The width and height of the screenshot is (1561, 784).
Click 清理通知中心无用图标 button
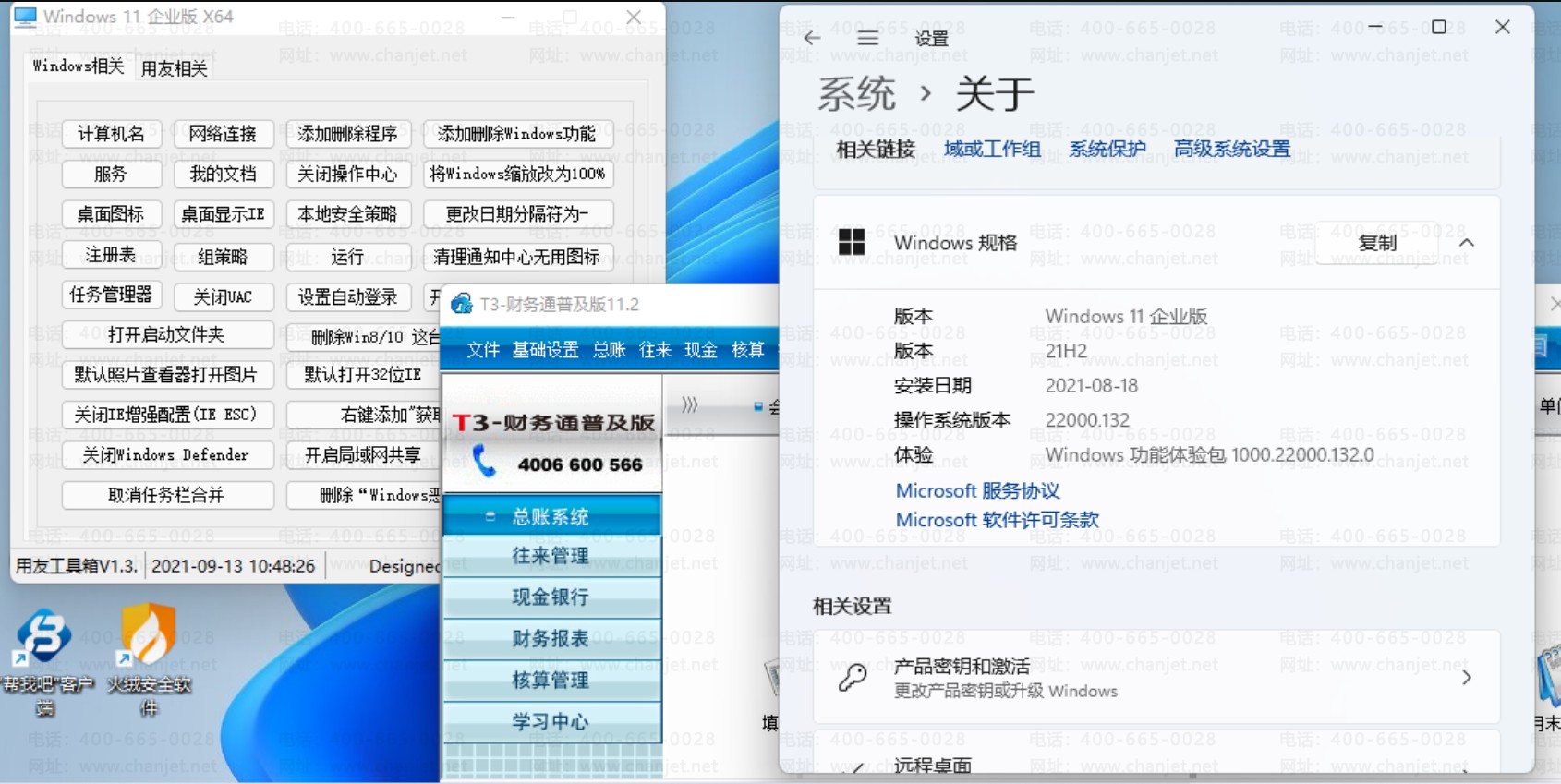click(518, 257)
